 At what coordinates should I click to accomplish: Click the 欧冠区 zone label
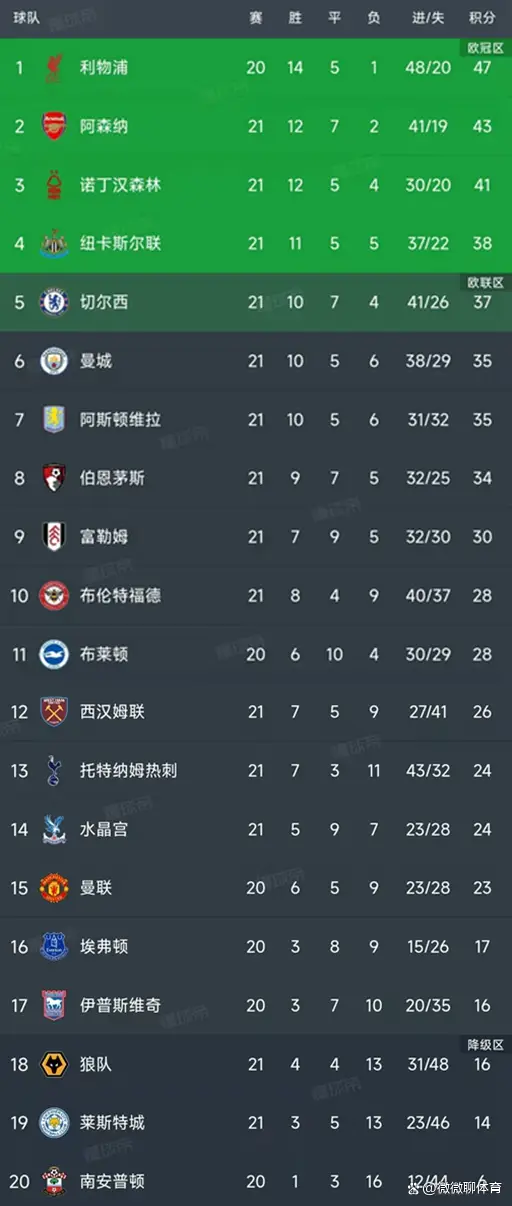[x=486, y=47]
